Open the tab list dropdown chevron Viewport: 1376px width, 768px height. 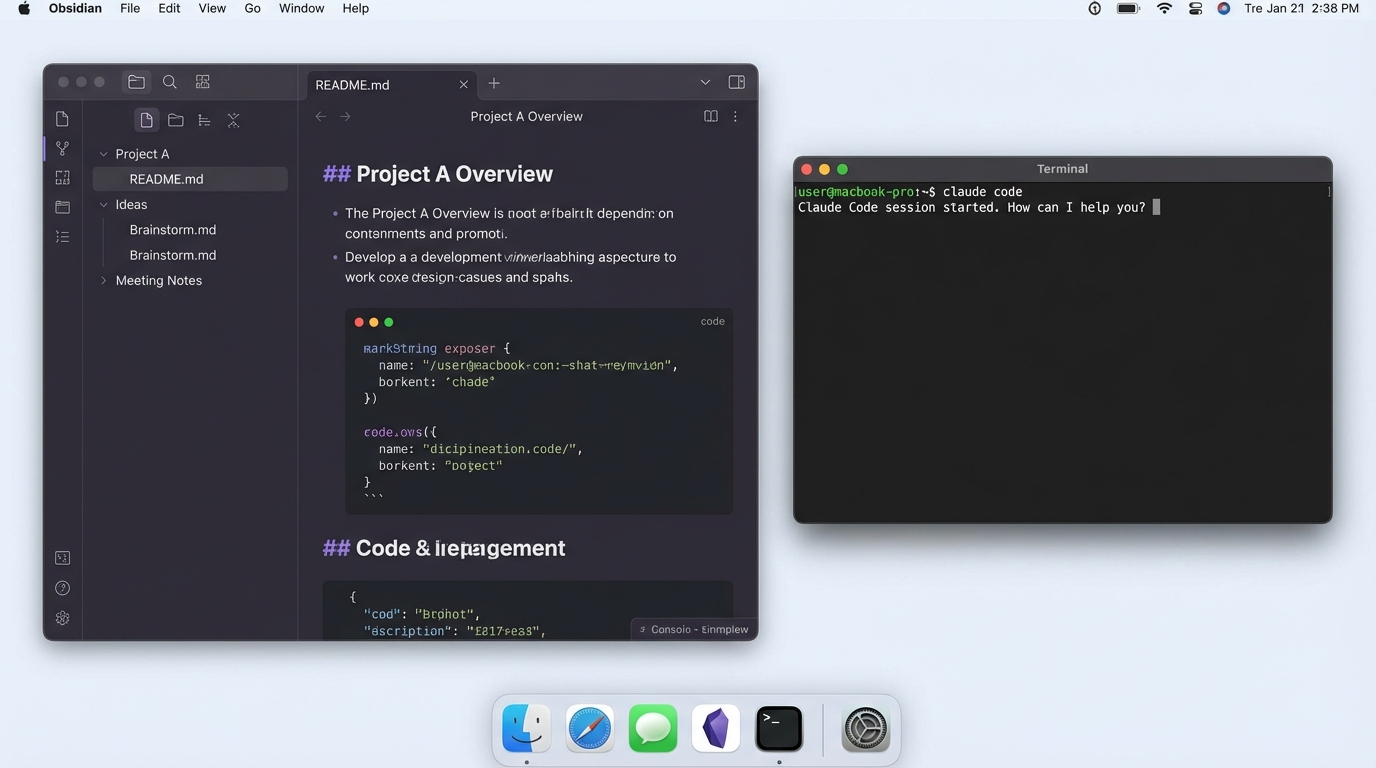pos(705,82)
